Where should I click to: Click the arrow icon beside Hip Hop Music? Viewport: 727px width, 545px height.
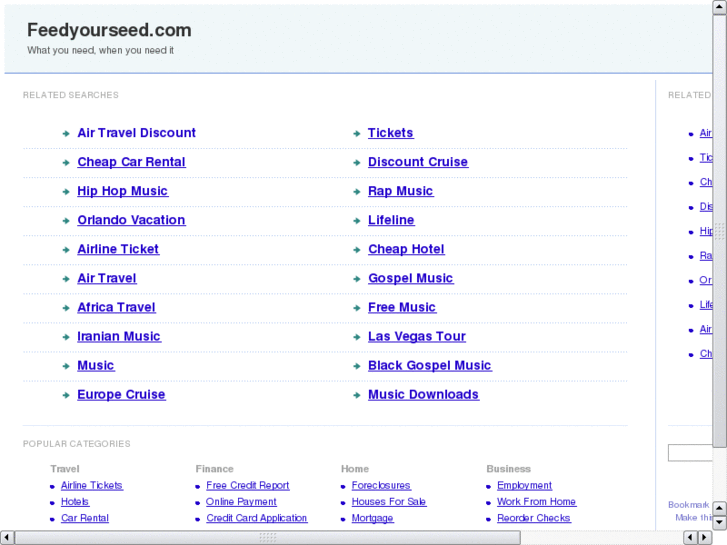[x=66, y=192]
